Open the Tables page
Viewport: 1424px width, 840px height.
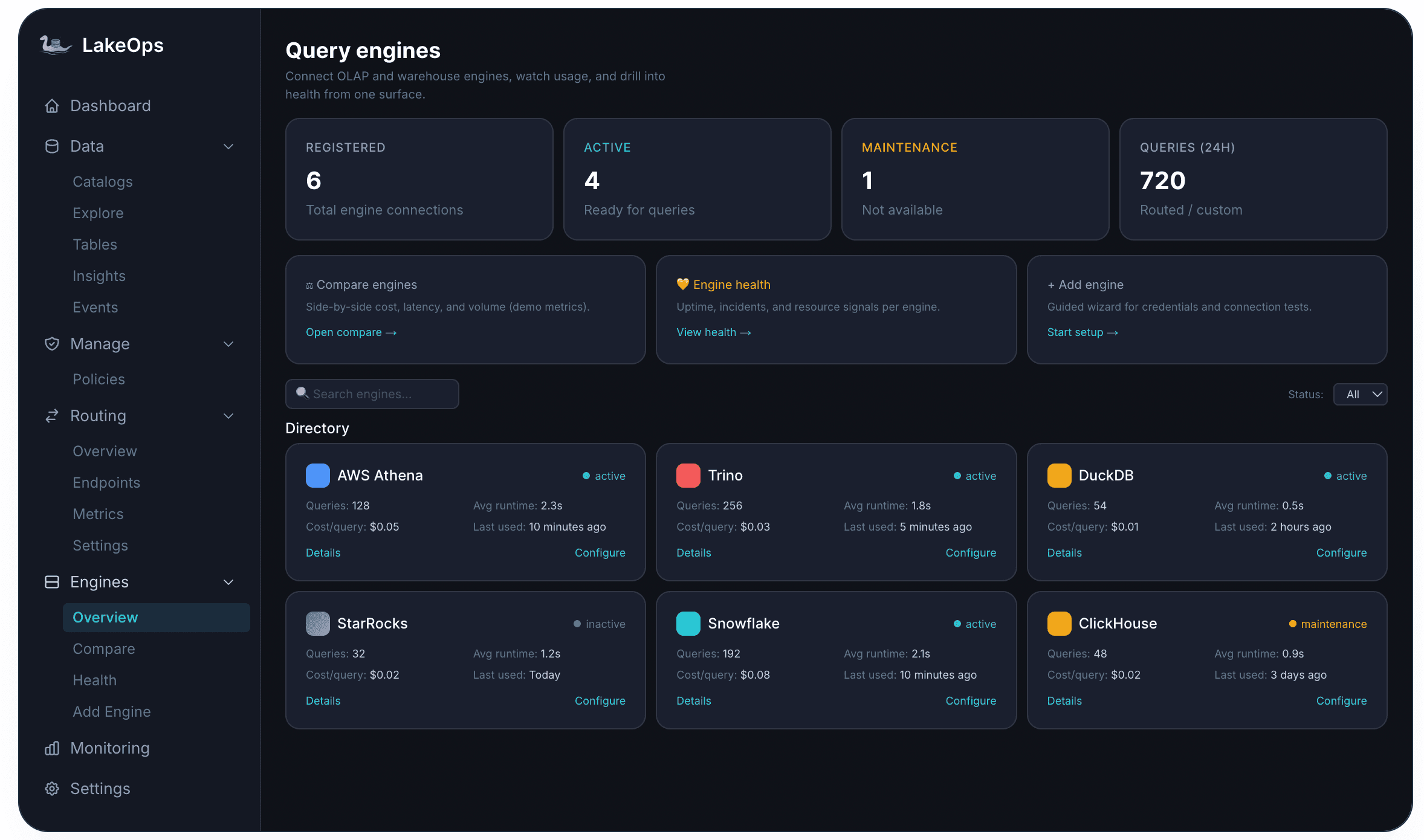(x=95, y=245)
